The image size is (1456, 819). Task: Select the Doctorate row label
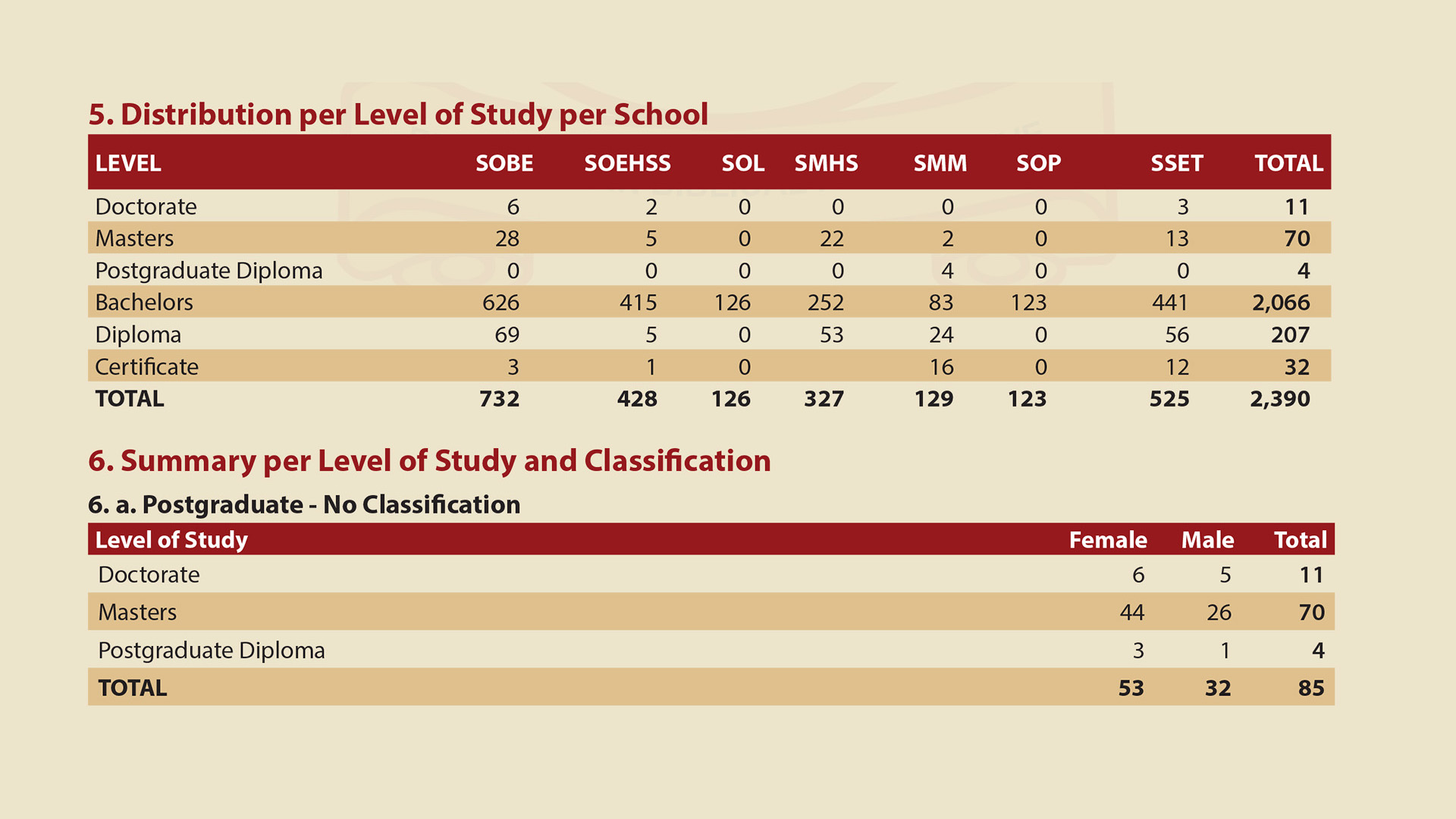[x=146, y=206]
